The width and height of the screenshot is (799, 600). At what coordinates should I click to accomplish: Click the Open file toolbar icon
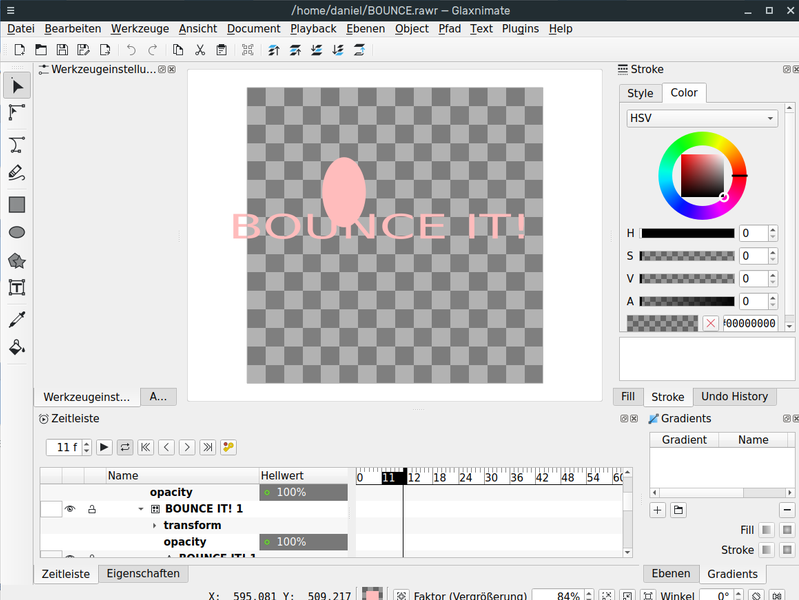click(41, 50)
